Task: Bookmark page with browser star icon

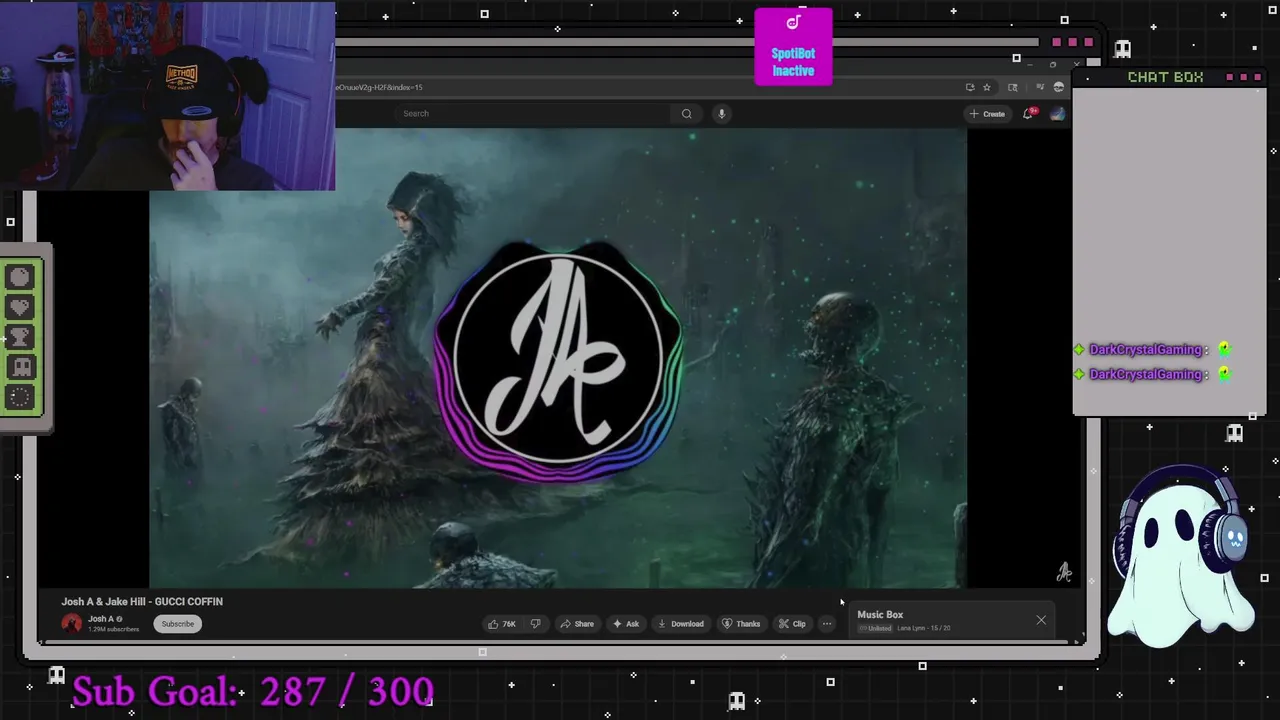Action: pos(986,87)
